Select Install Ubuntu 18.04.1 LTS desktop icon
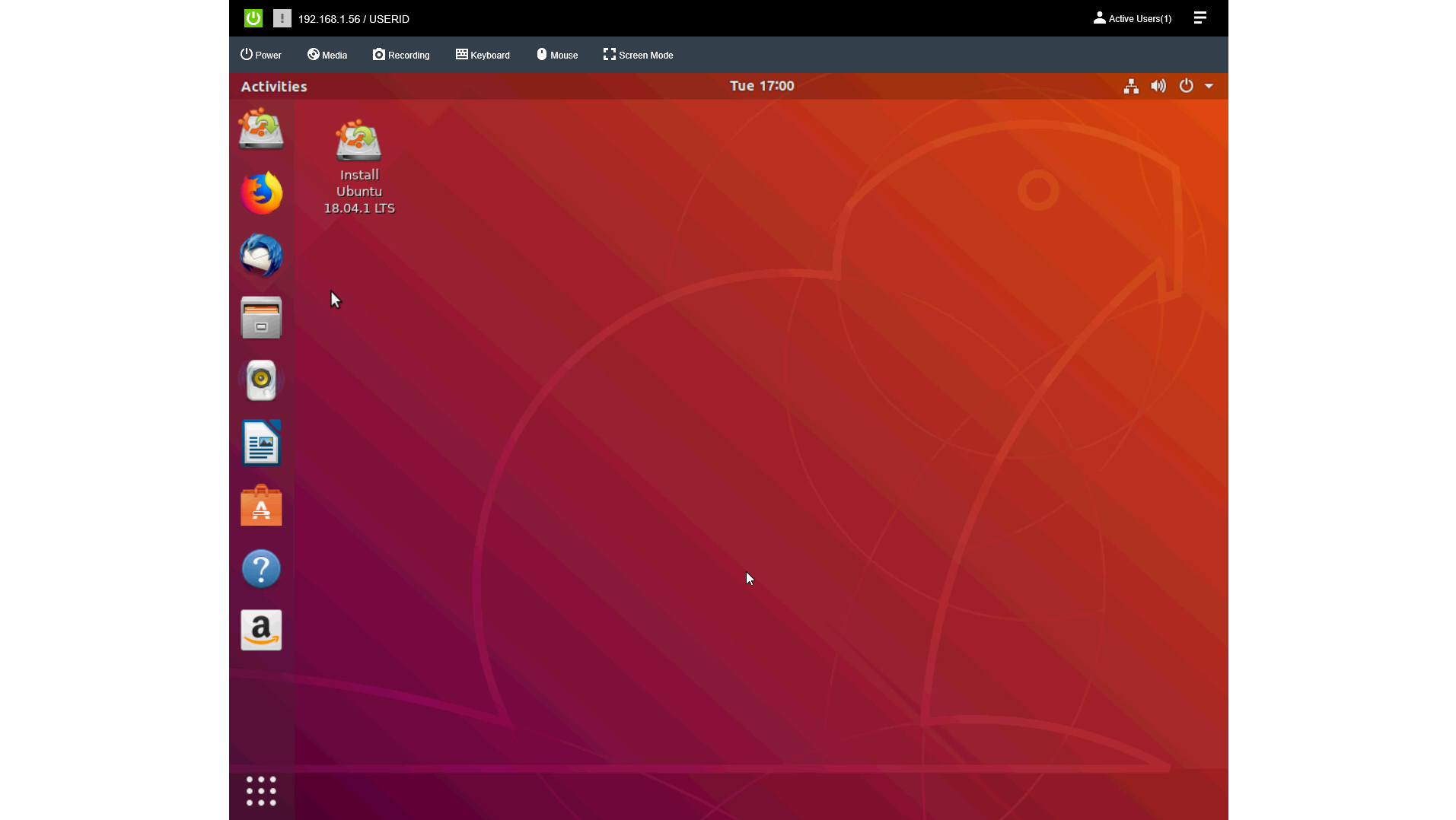 [358, 167]
